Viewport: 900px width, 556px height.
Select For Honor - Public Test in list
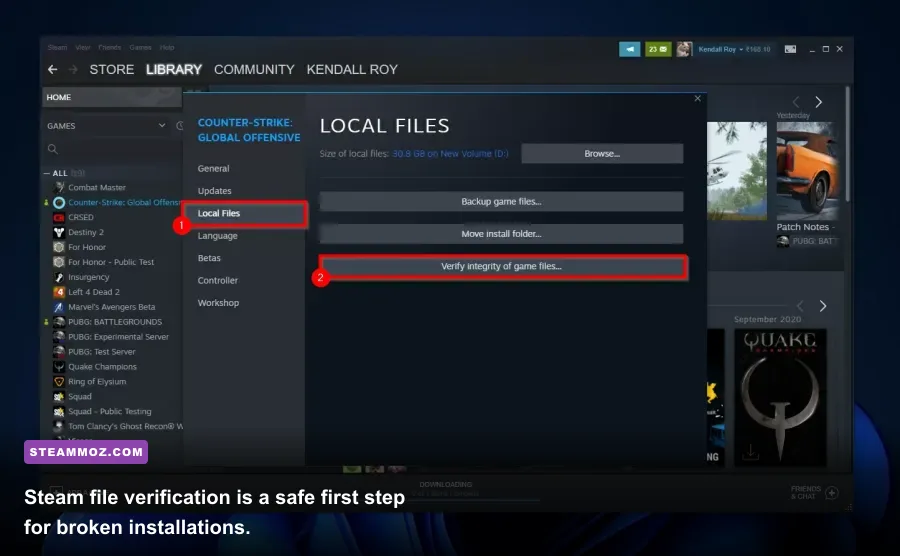pyautogui.click(x=111, y=262)
